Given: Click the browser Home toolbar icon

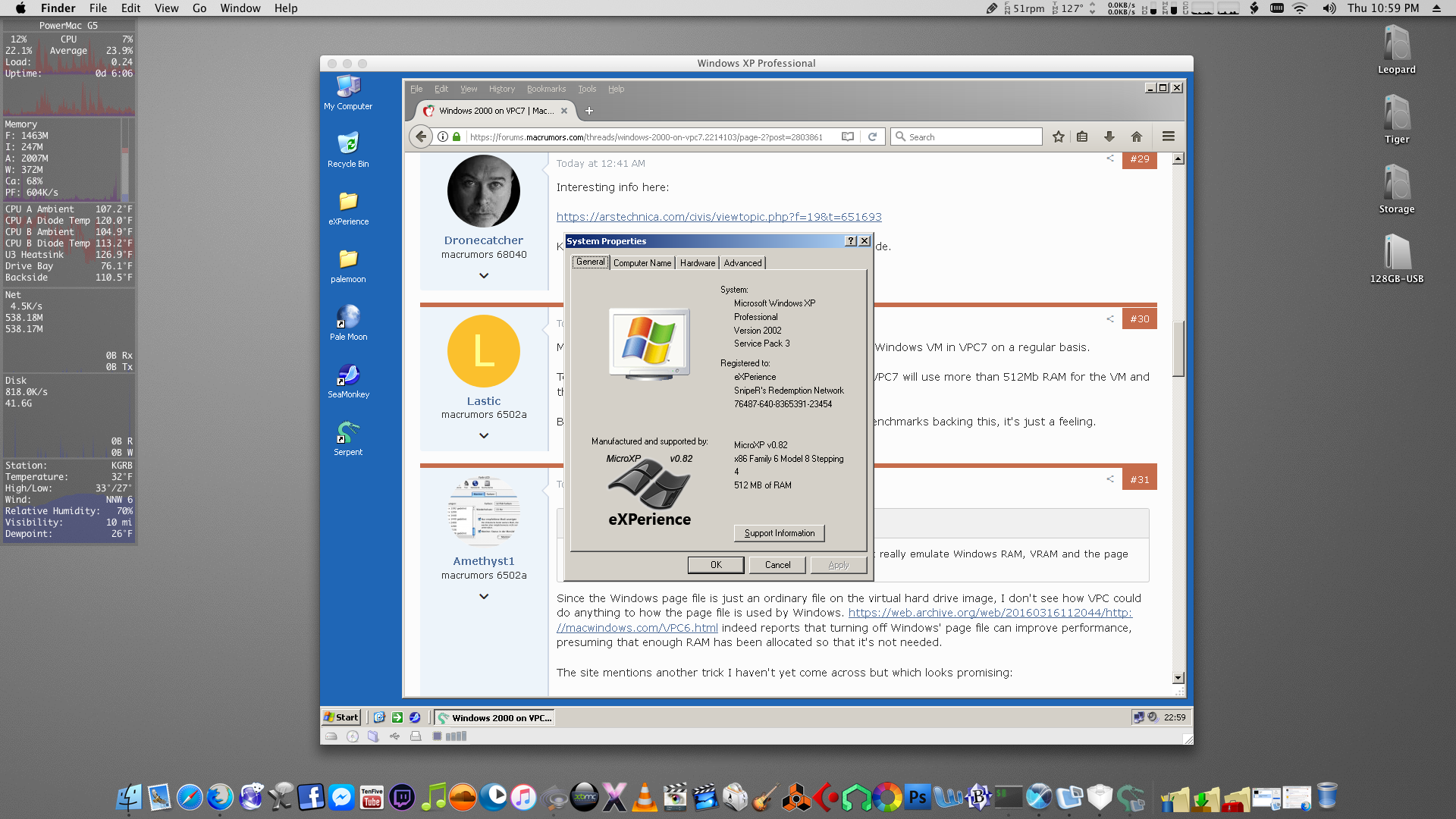Looking at the screenshot, I should pos(1136,137).
